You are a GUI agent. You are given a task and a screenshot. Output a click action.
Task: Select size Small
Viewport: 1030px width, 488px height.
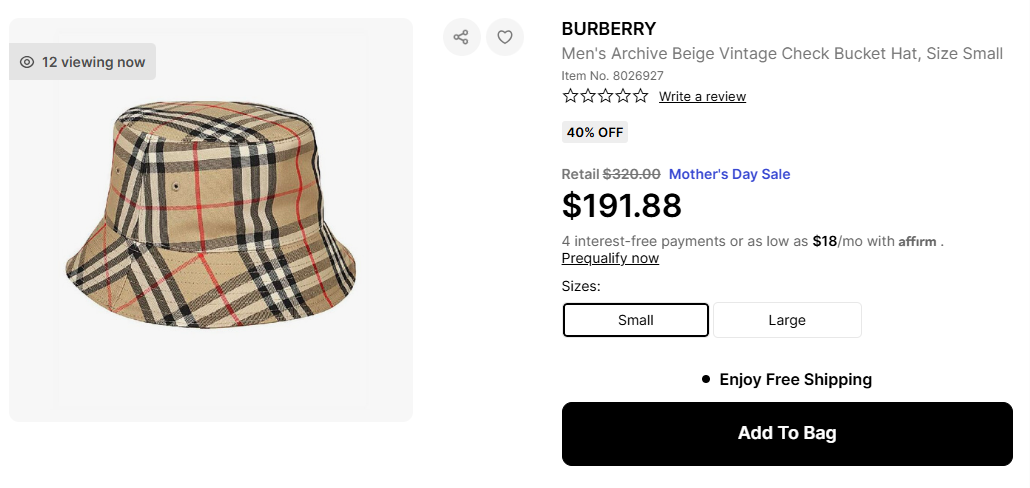point(636,320)
